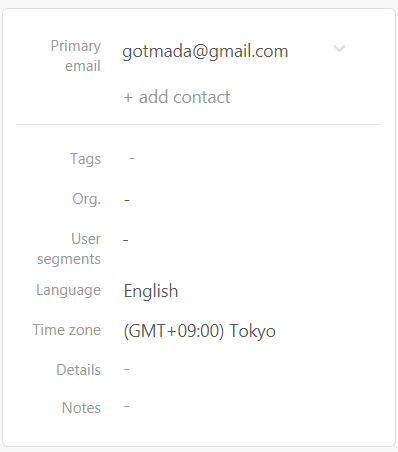The image size is (398, 452).
Task: Click the Details label
Action: [78, 370]
